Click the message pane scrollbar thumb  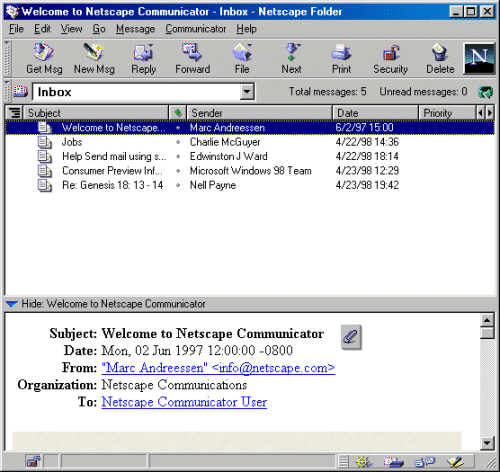pyautogui.click(x=487, y=333)
